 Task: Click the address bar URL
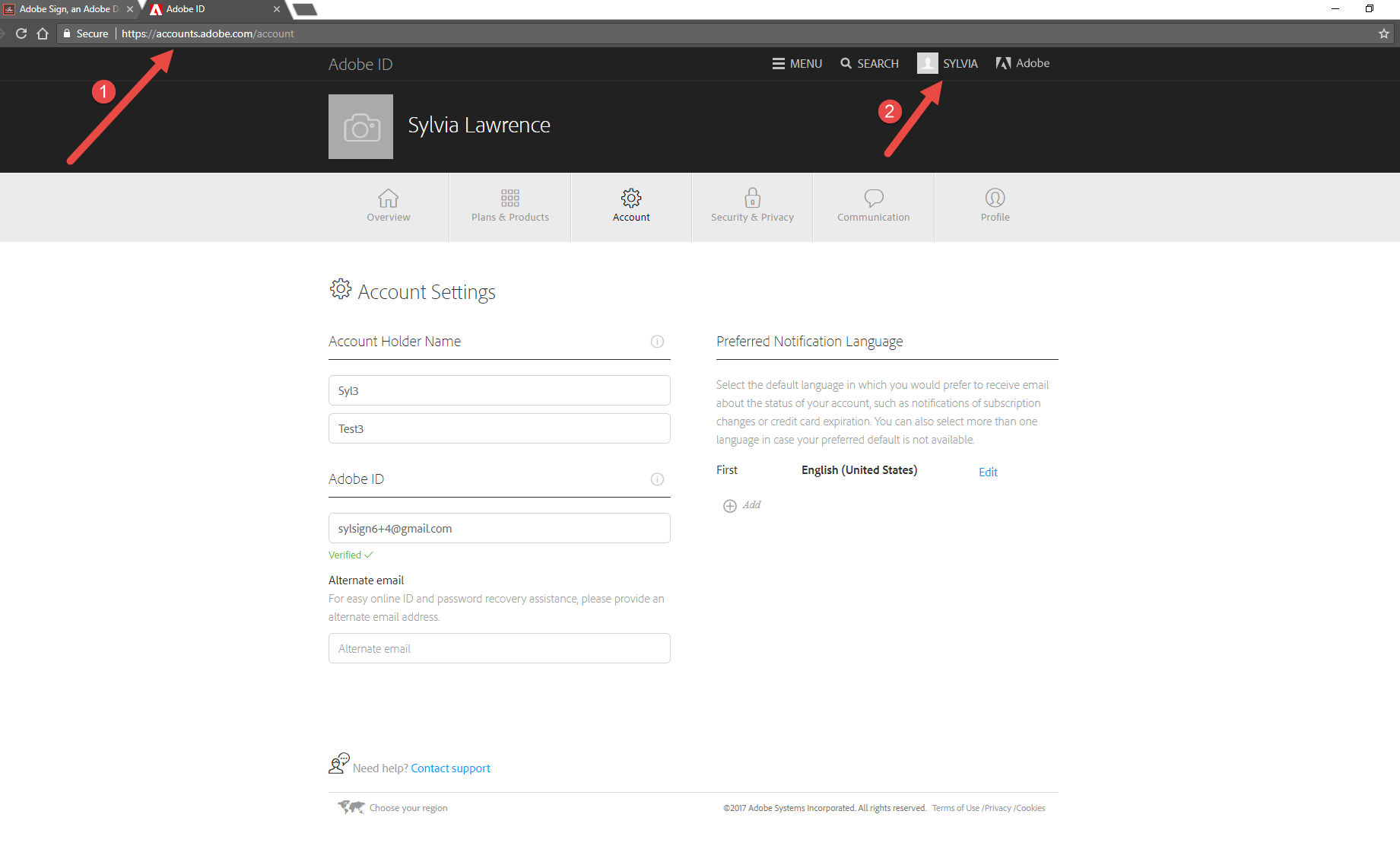[x=208, y=33]
